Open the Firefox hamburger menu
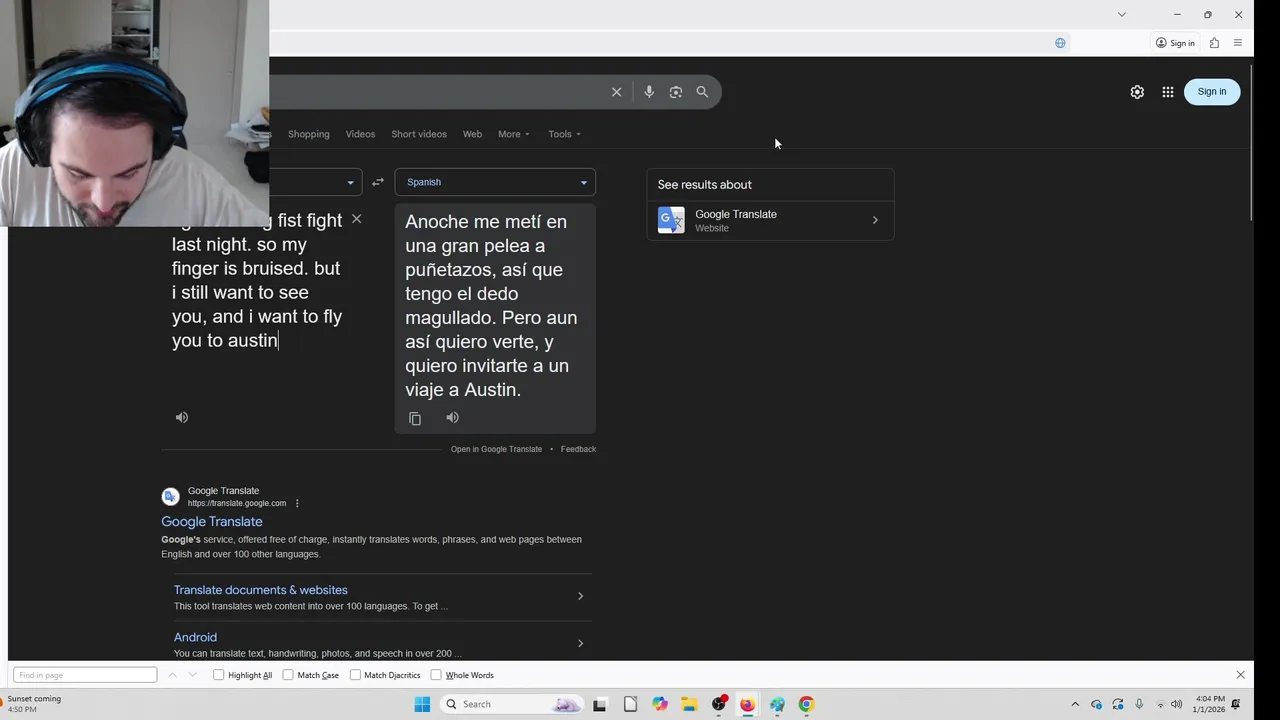This screenshot has height=720, width=1280. tap(1238, 43)
